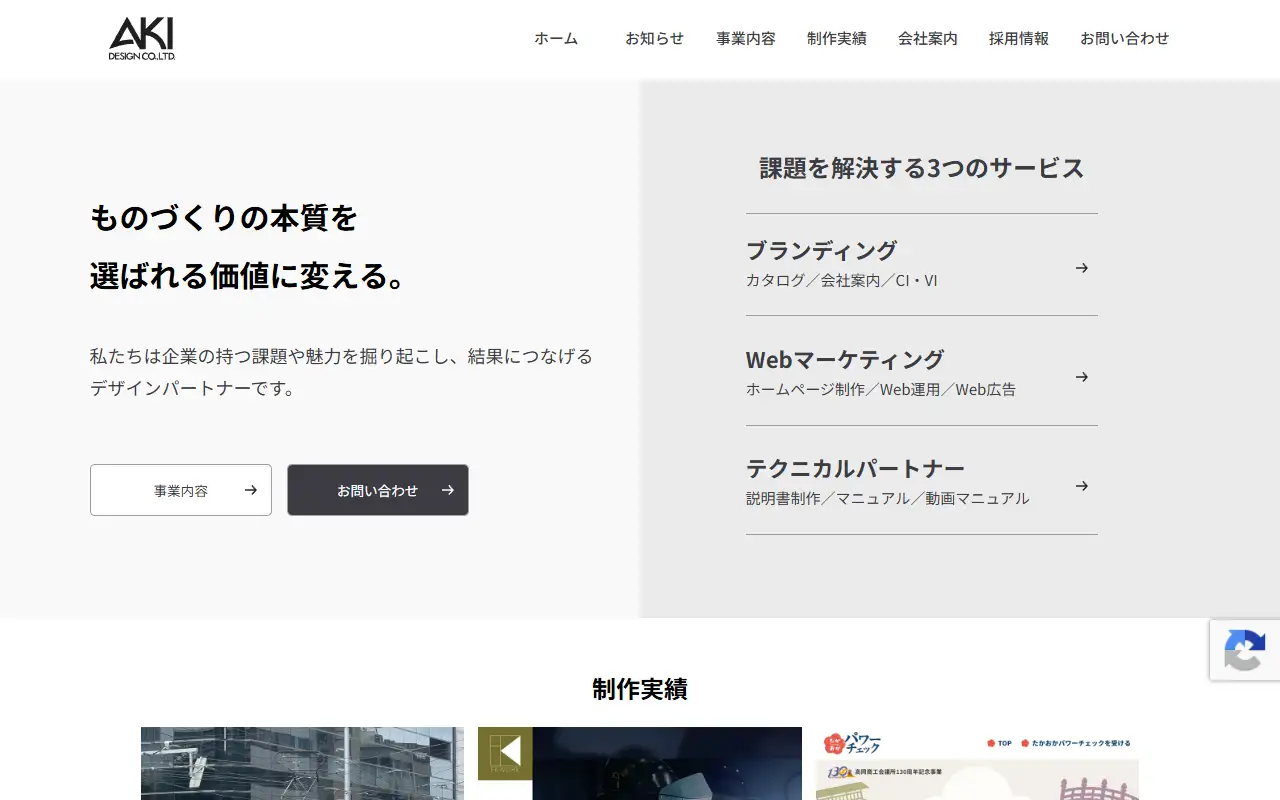Viewport: 1280px width, 800px height.
Task: Click the 選ばれる価値に変える。 headline line
Action: [250, 276]
